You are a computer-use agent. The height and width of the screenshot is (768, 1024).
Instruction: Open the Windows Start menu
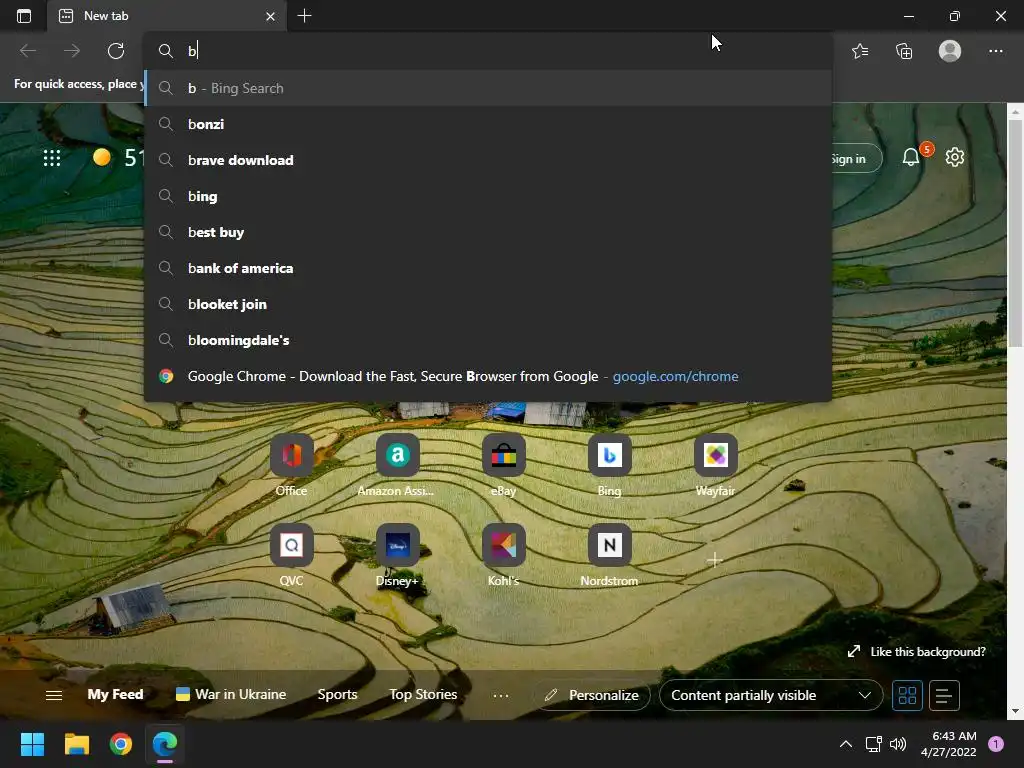pos(32,744)
